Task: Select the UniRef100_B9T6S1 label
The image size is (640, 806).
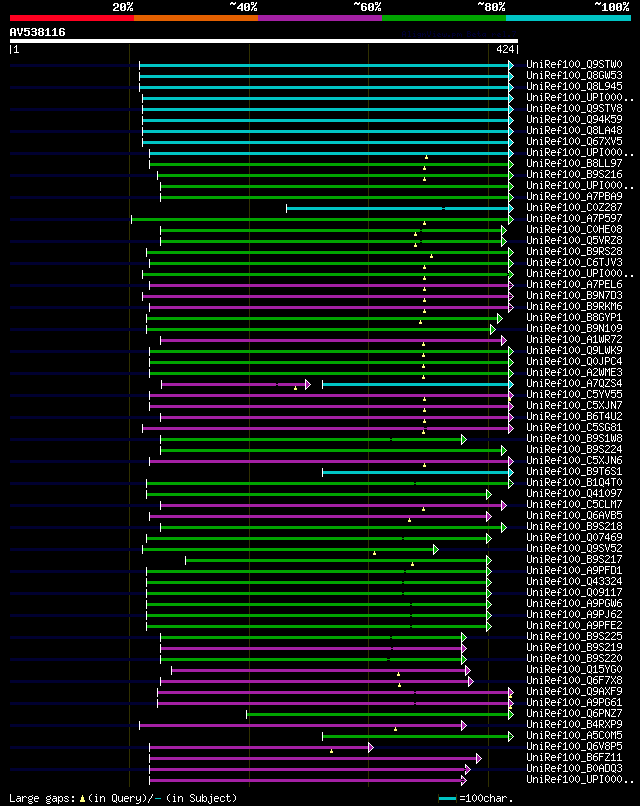Action: [x=574, y=471]
